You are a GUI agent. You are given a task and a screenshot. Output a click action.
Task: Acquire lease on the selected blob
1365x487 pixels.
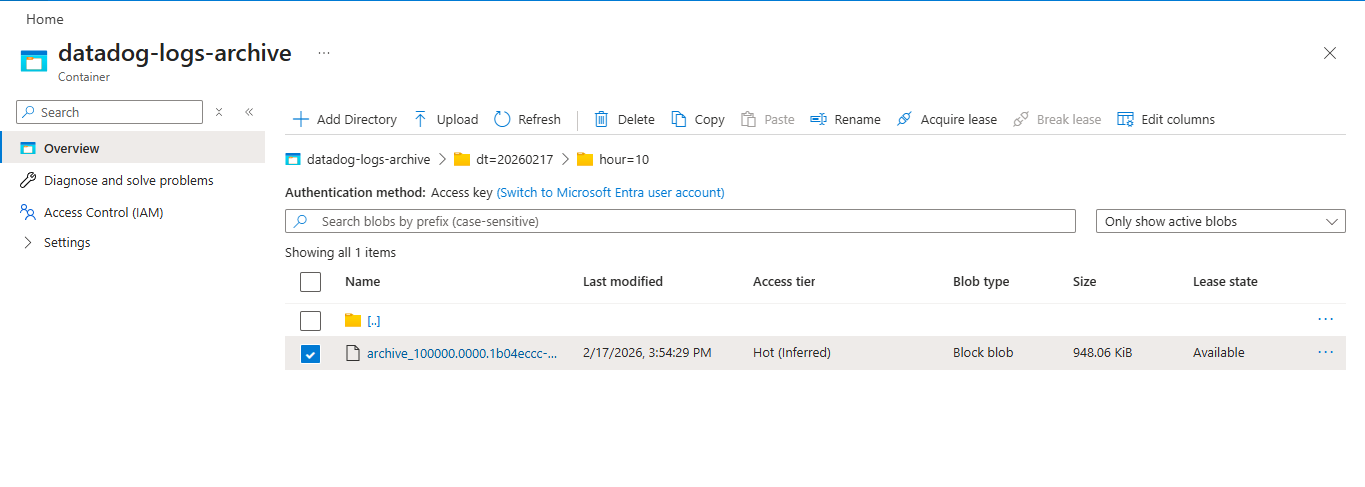coord(946,119)
